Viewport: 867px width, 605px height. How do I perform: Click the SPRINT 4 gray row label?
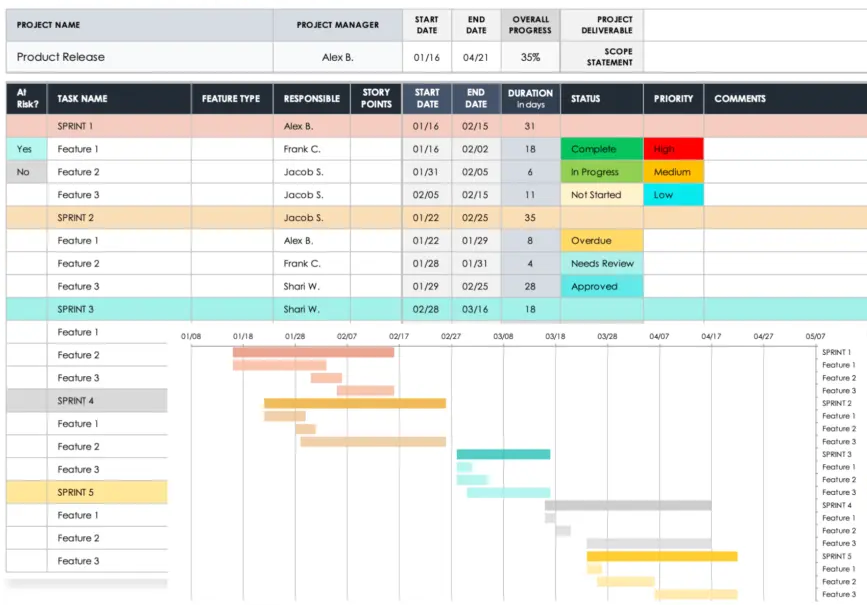point(76,401)
